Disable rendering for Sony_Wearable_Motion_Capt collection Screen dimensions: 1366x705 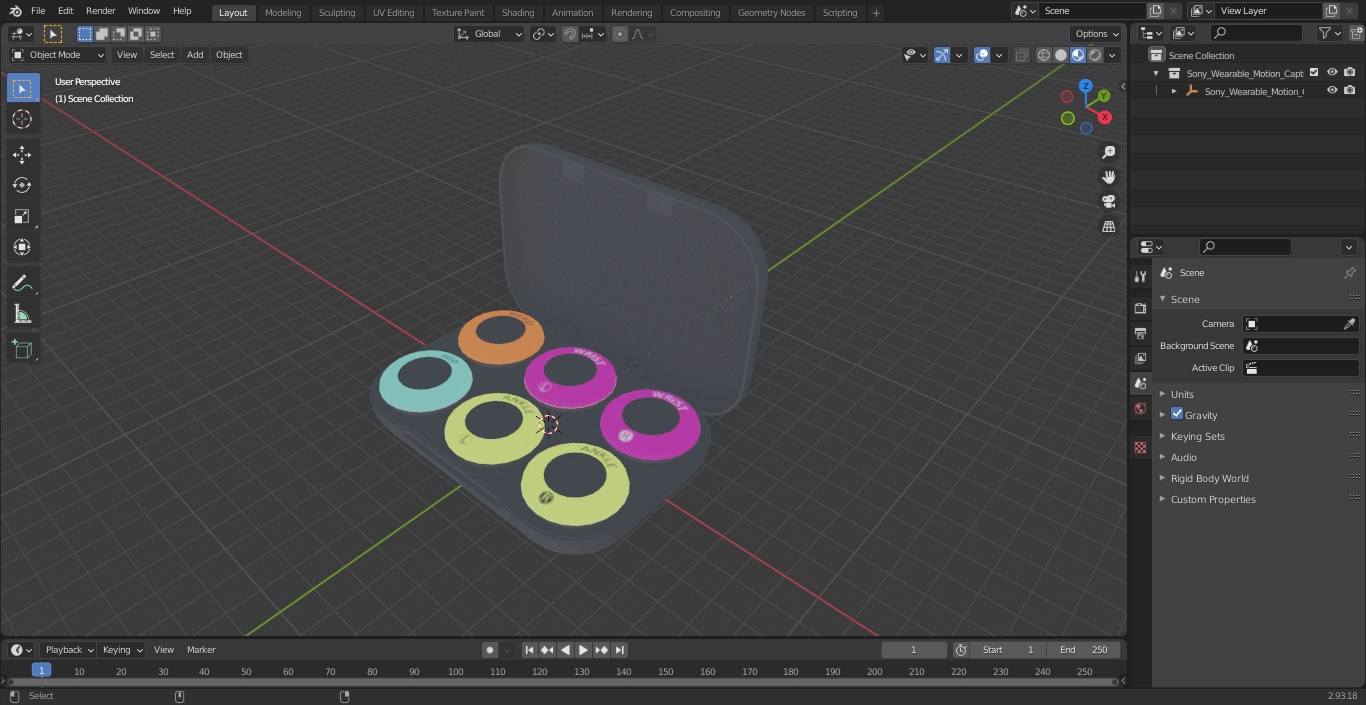point(1350,73)
